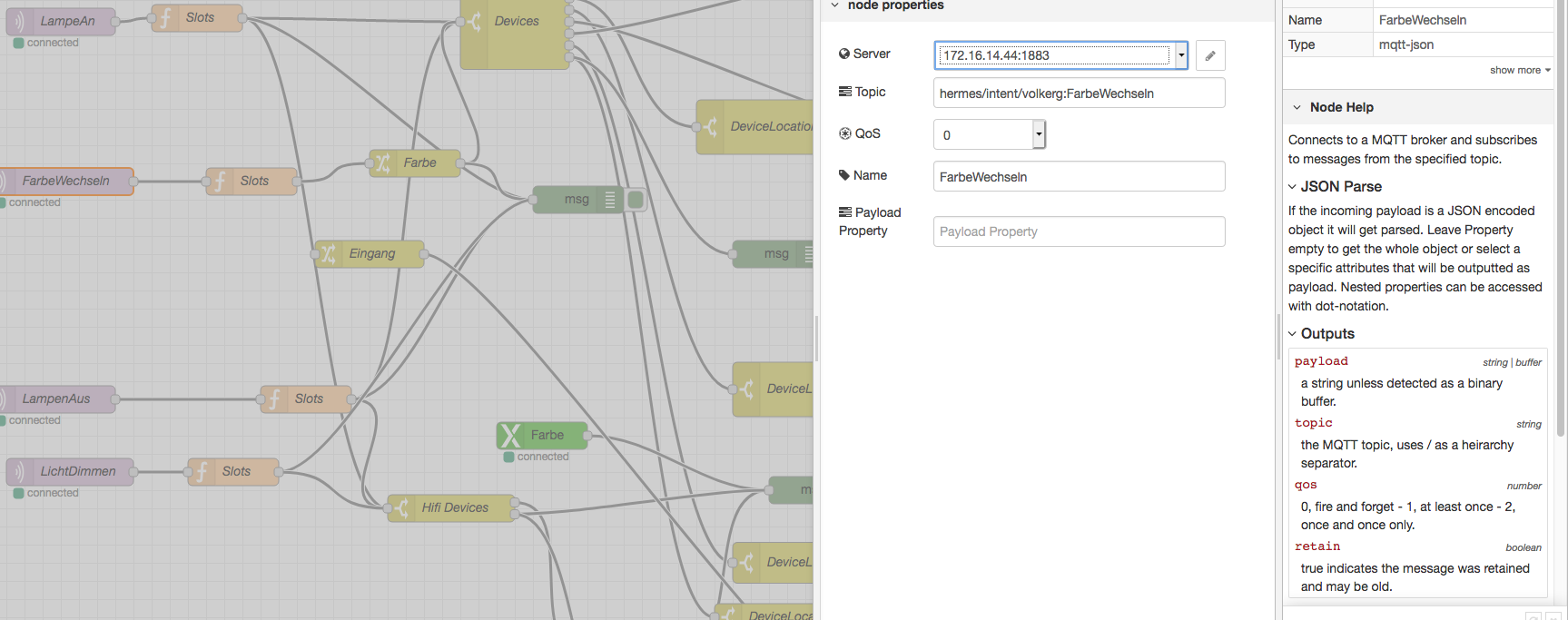Click the DeviceLocation switch node icon
This screenshot has width=1568, height=620.
pyautogui.click(x=710, y=126)
